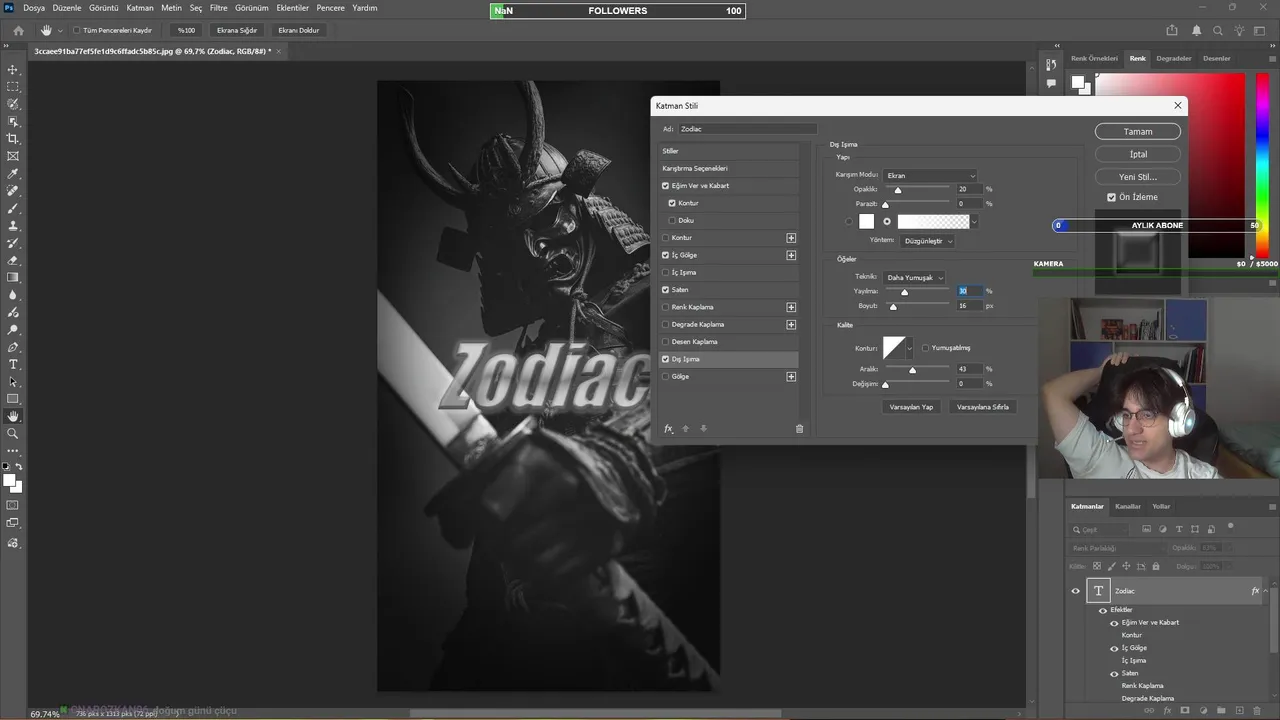This screenshot has height=720, width=1280.
Task: Enable the Renk Kaplama checkbox
Action: pyautogui.click(x=666, y=307)
